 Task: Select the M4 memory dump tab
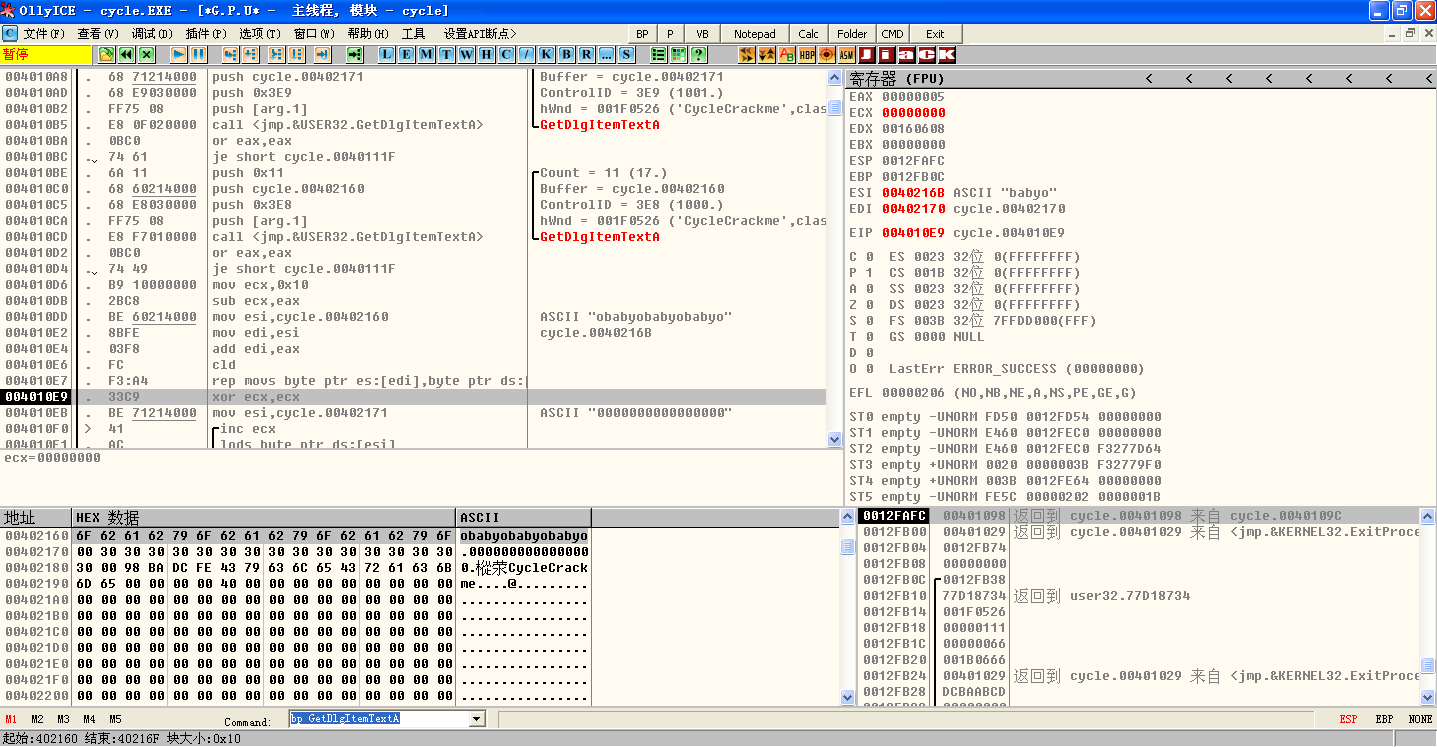89,719
